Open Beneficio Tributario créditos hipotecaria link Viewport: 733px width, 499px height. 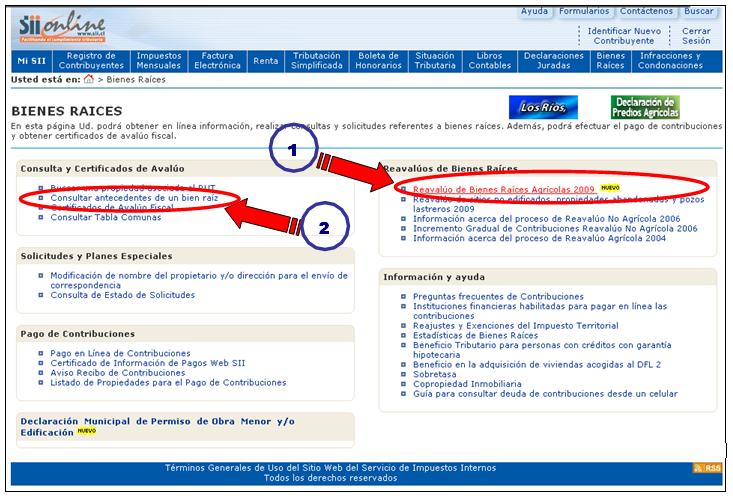click(x=542, y=350)
